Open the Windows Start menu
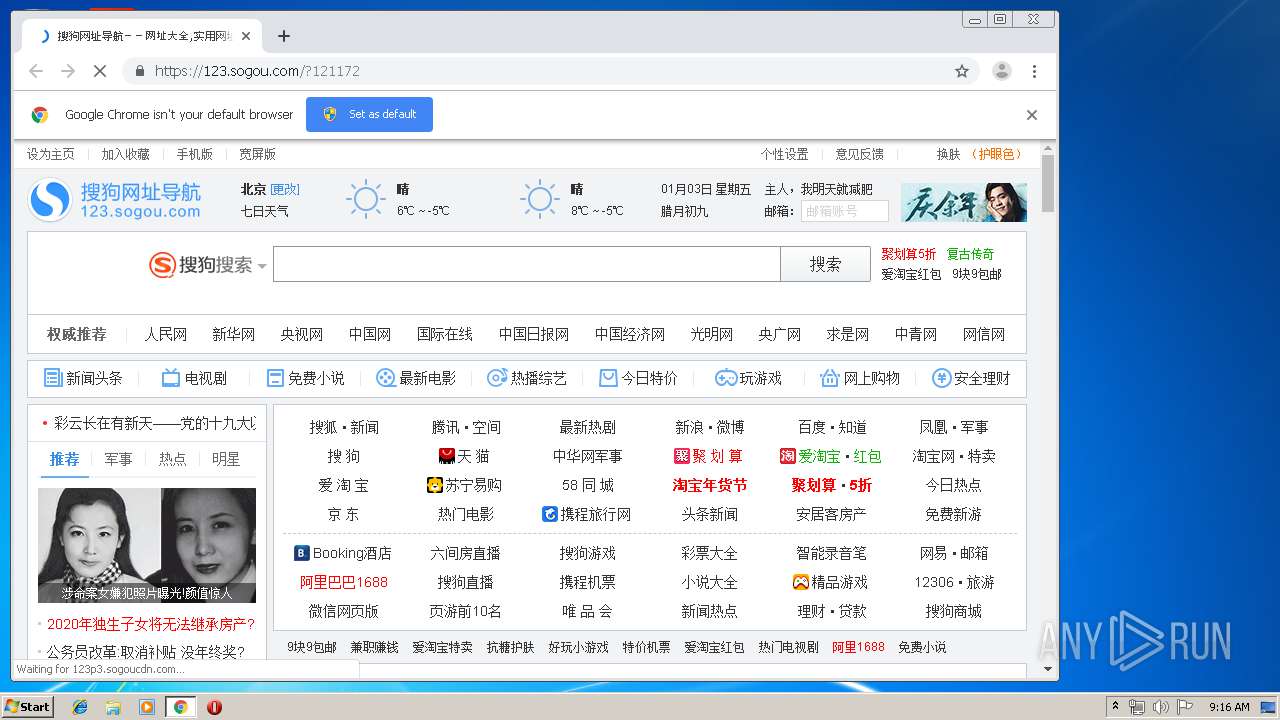The image size is (1280, 720). 27,706
